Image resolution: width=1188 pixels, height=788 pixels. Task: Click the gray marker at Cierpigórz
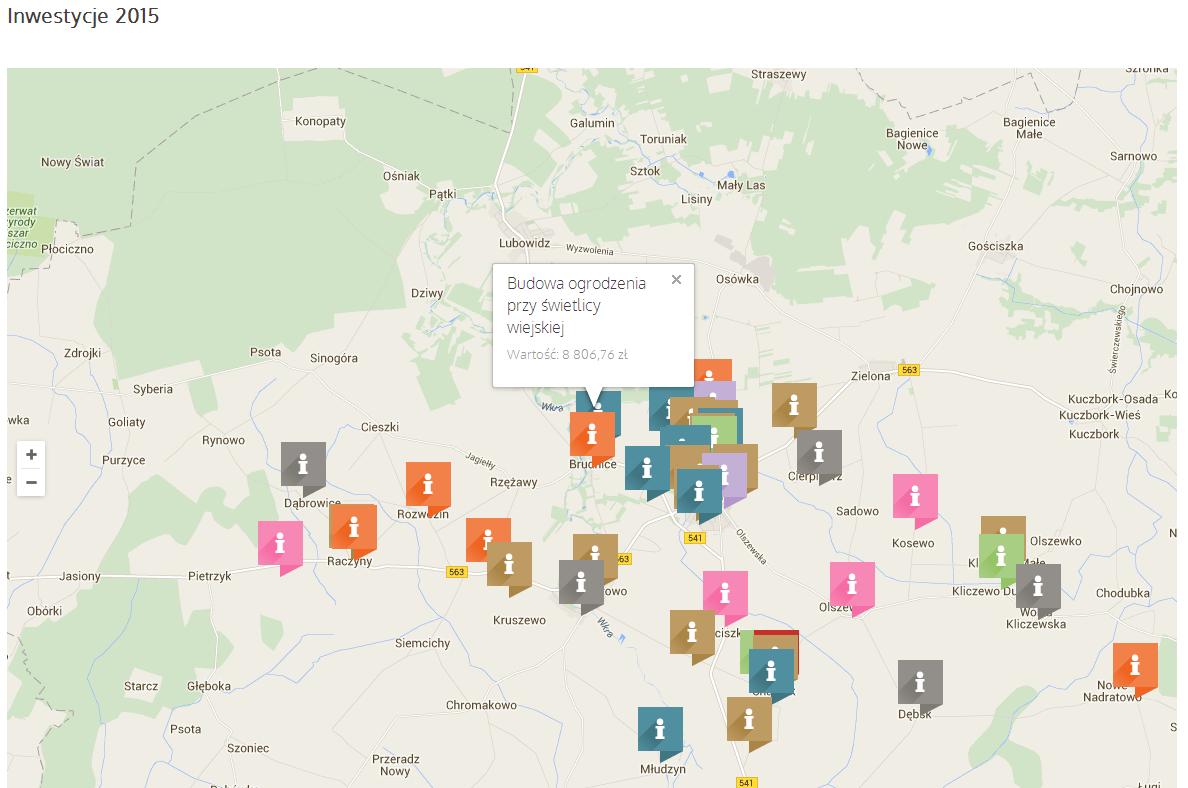pos(819,453)
